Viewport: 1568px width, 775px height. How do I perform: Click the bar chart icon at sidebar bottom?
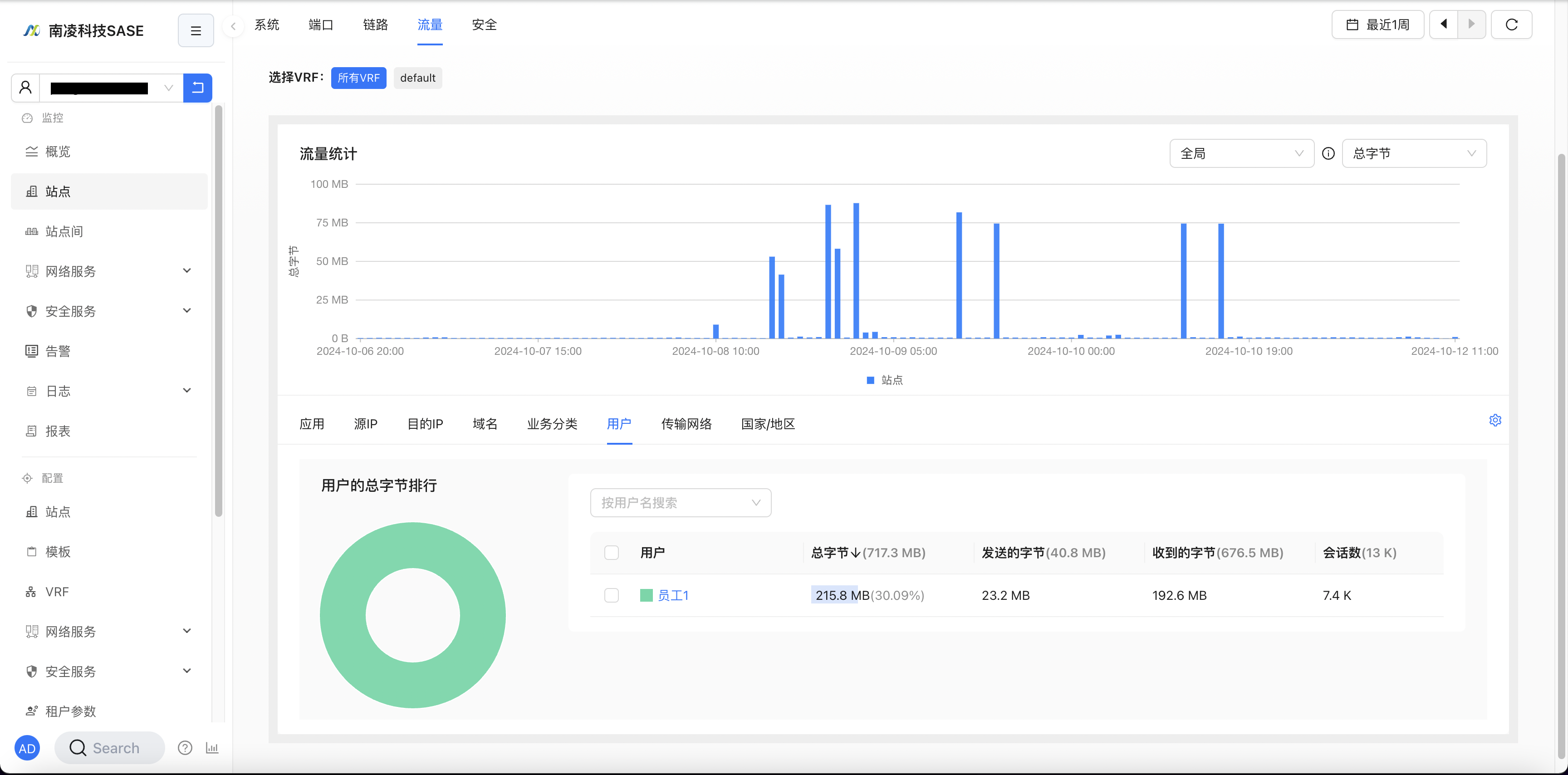(212, 748)
